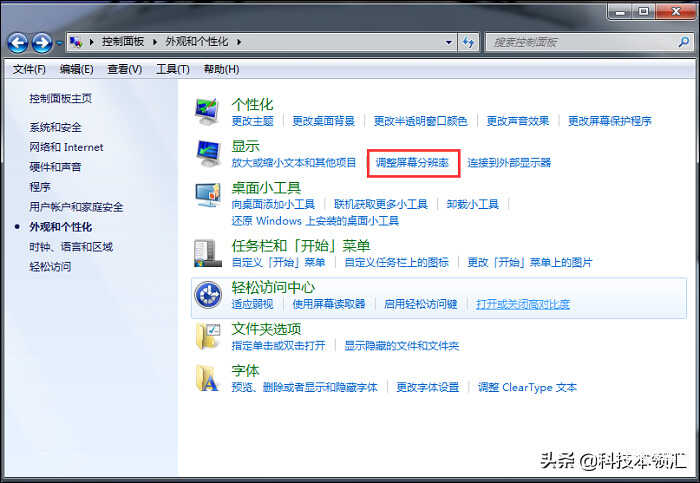Open the 编辑(E) menu
Viewport: 700px width, 483px height.
pos(76,69)
